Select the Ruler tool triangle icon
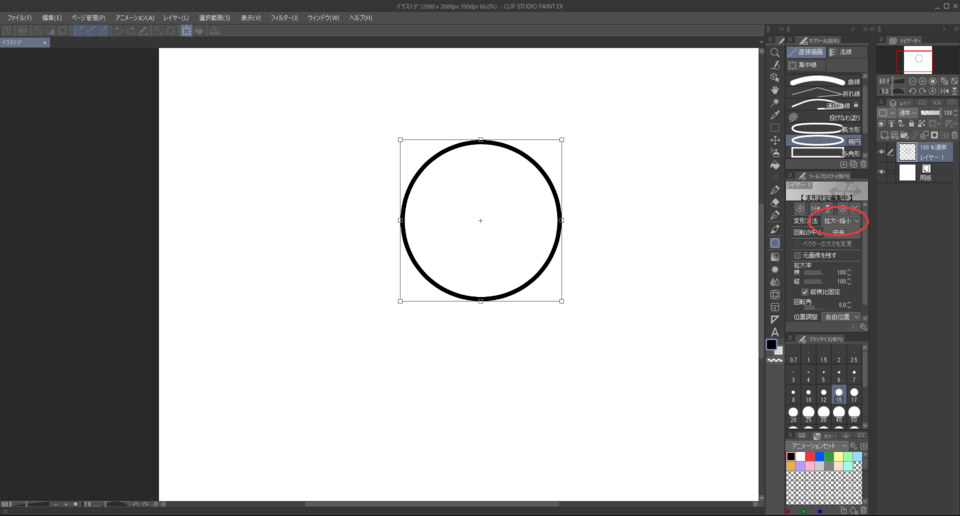This screenshot has height=516, width=960. [x=774, y=320]
